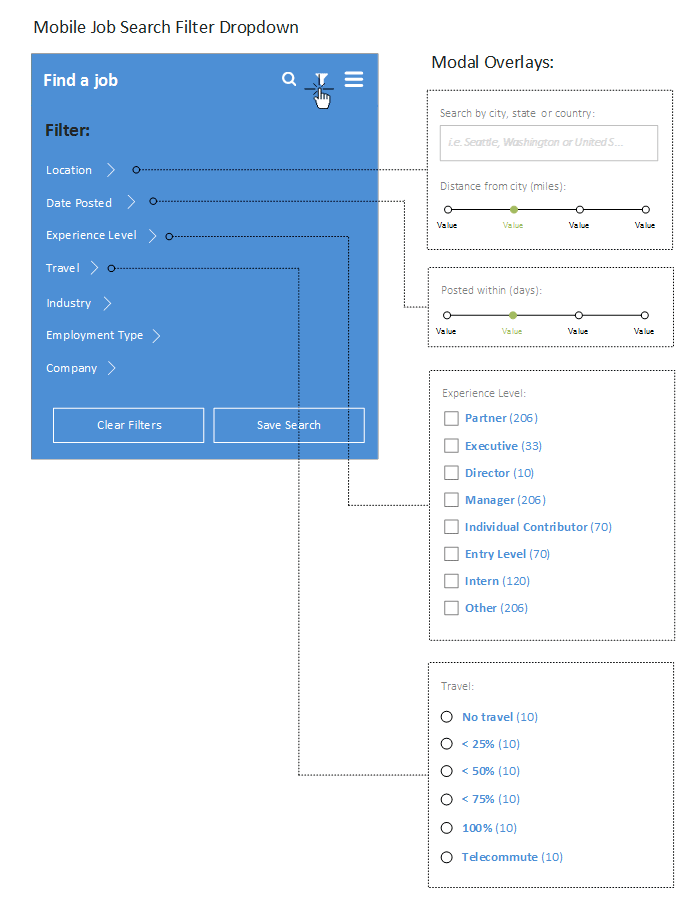This screenshot has height=900, width=700.
Task: Click the Clear Filters button
Action: pyautogui.click(x=129, y=425)
